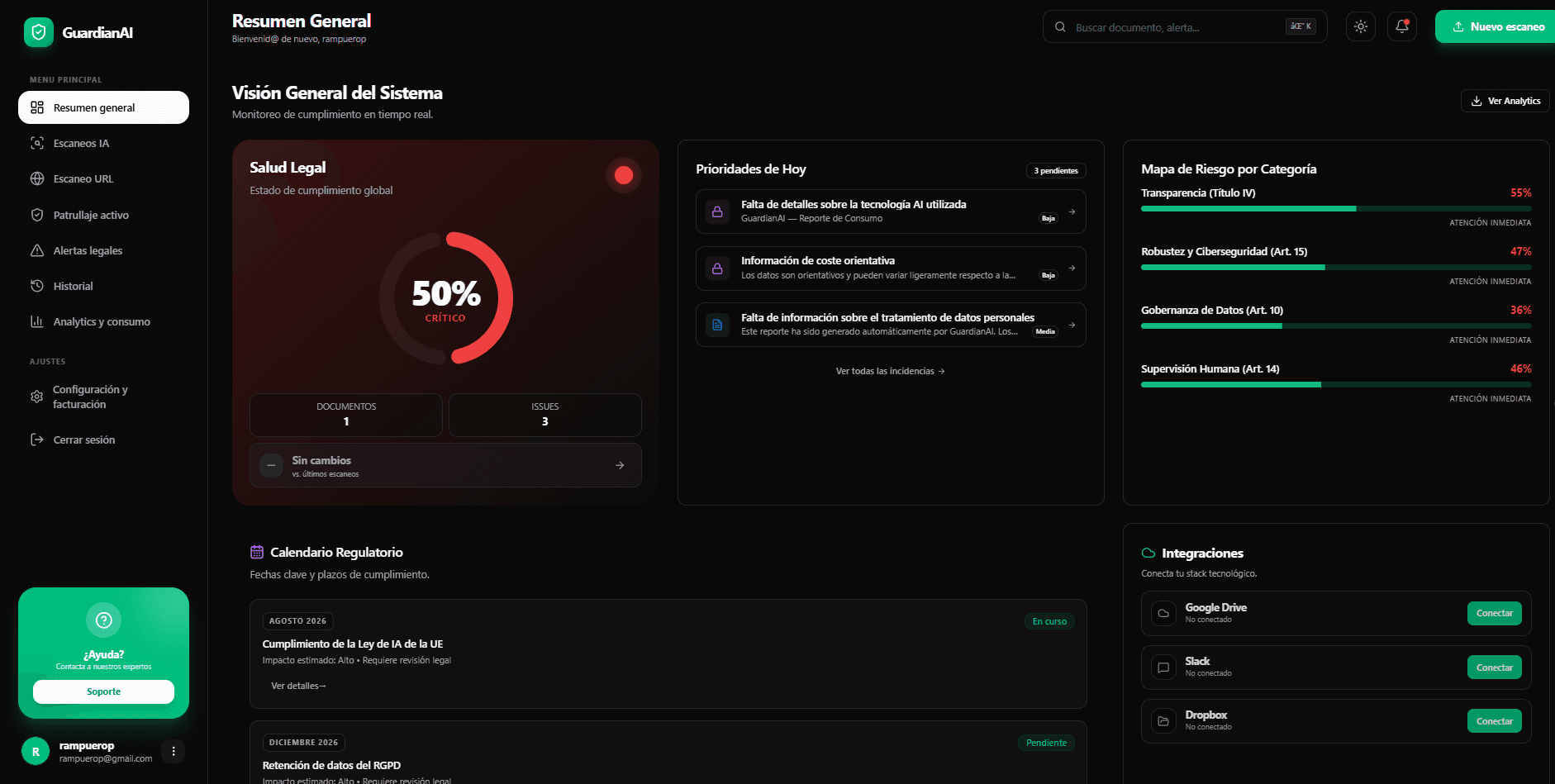Open Alertas legales section
The image size is (1555, 784).
coord(87,250)
